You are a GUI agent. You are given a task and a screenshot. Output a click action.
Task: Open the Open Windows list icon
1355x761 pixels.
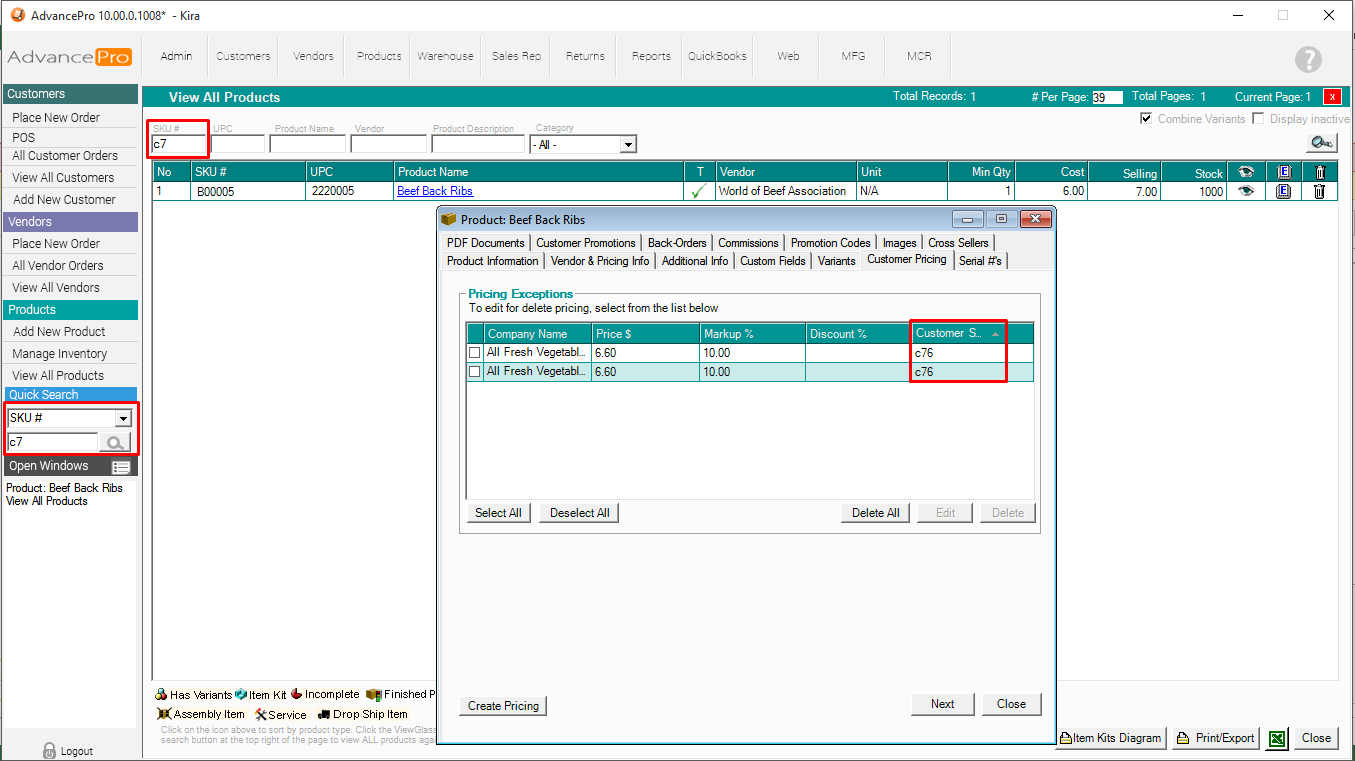pyautogui.click(x=121, y=467)
